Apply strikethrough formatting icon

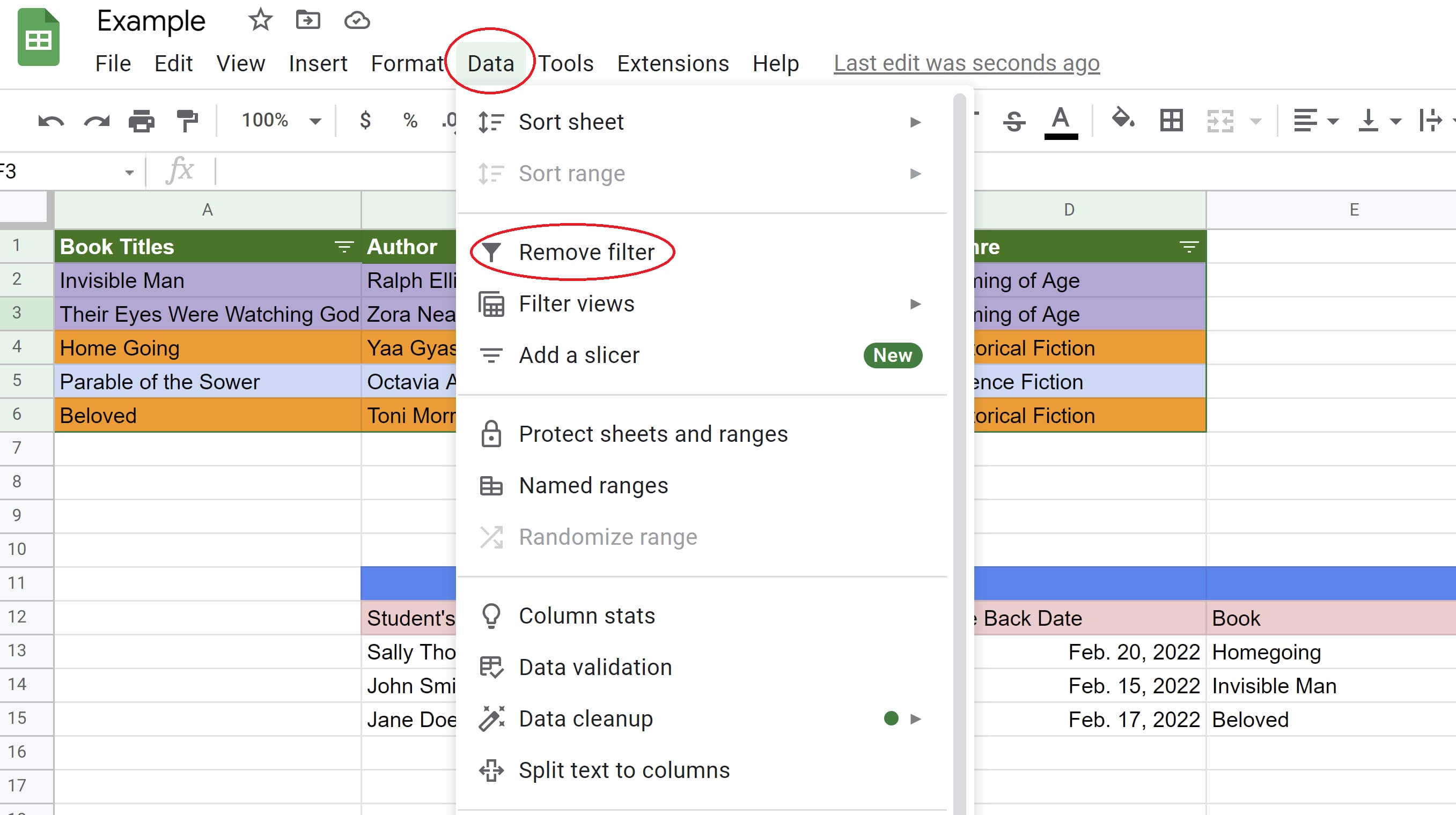1014,121
